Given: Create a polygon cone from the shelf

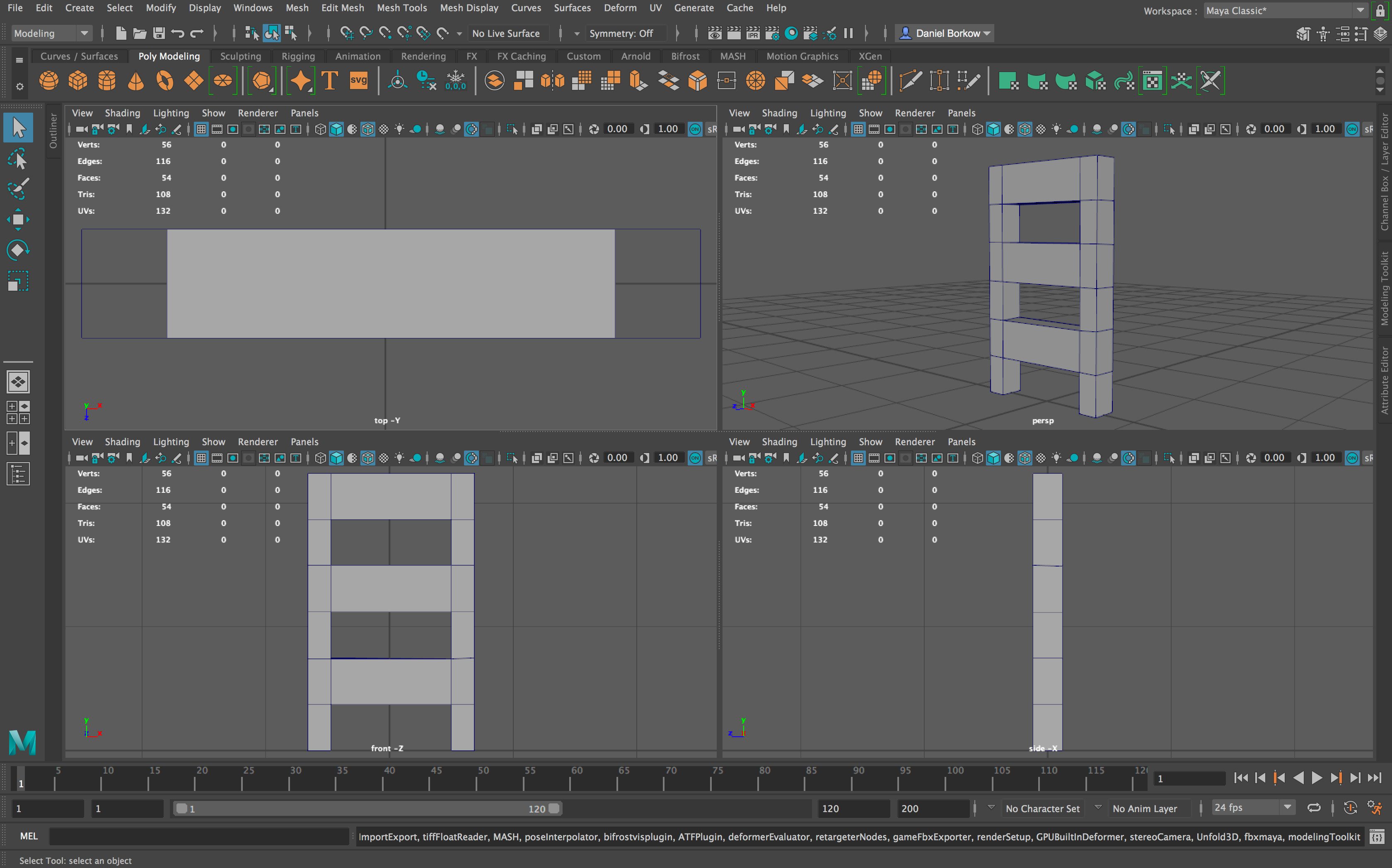Looking at the screenshot, I should coord(135,81).
